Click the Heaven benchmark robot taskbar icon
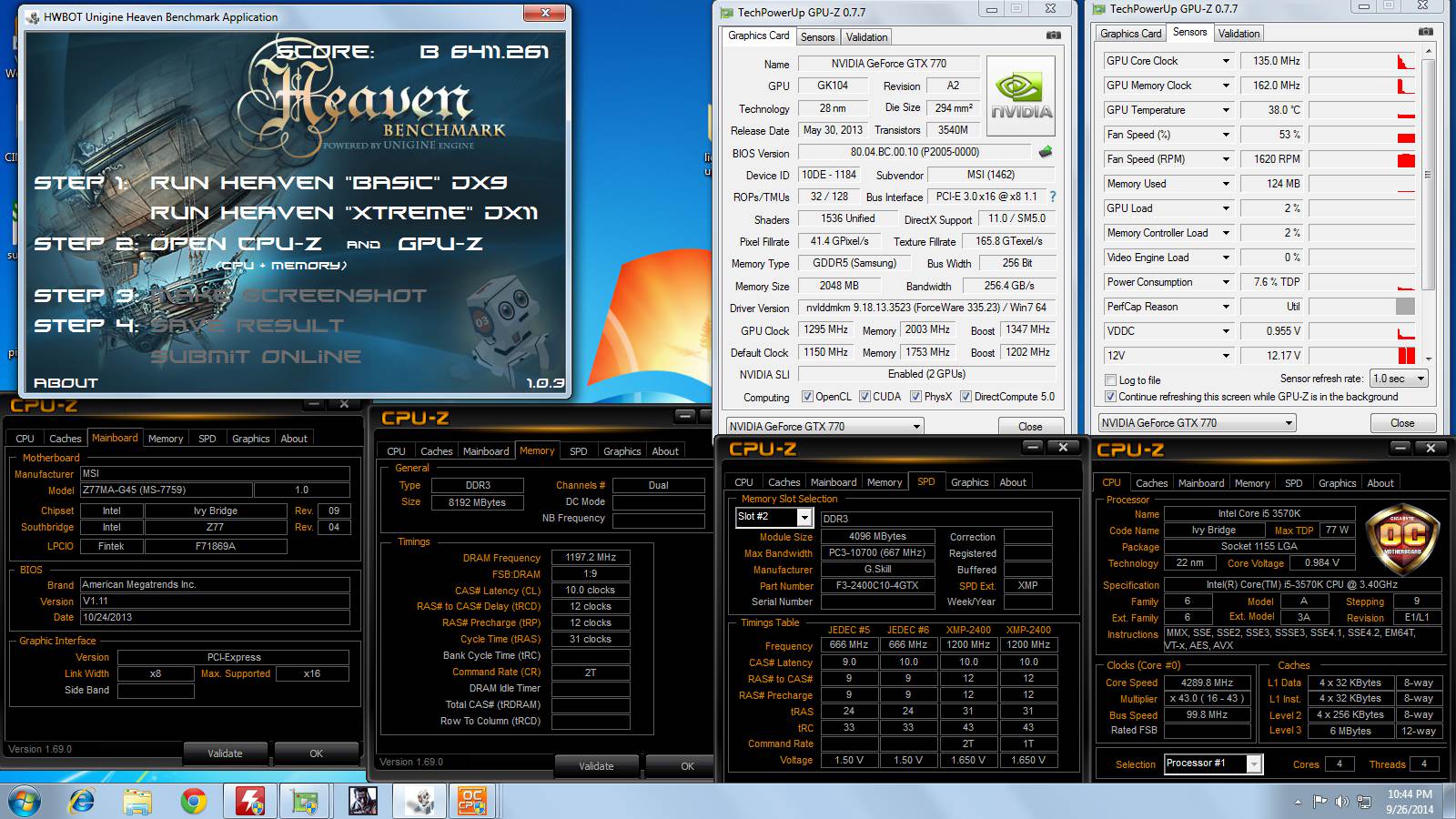 (x=419, y=801)
